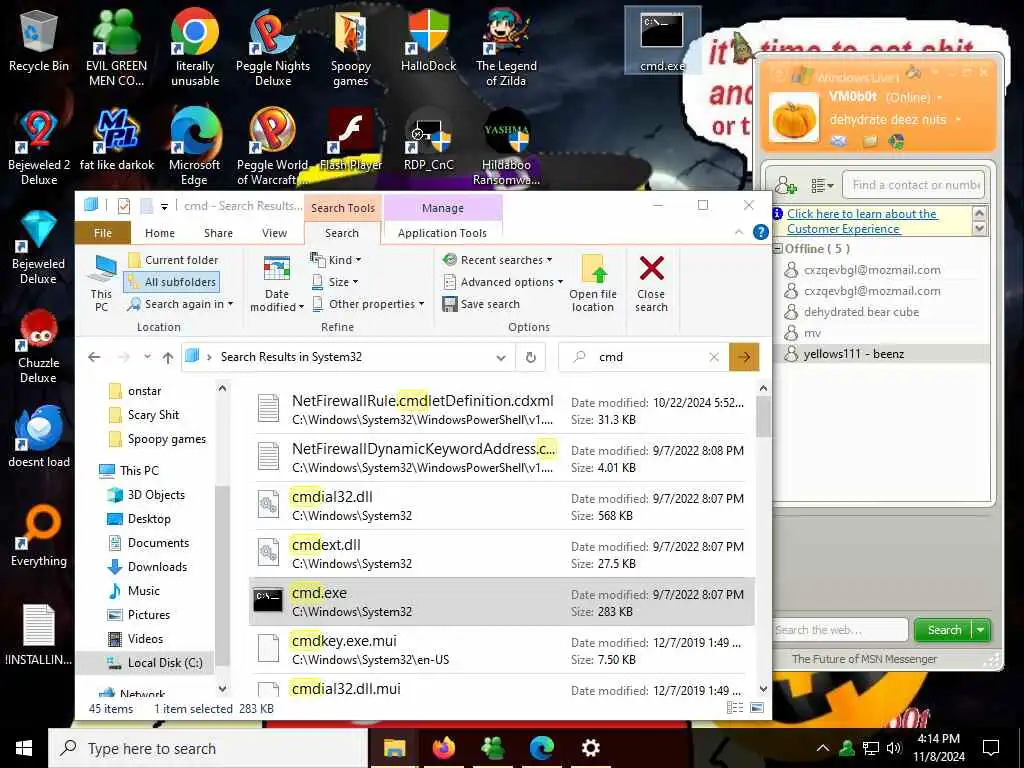Screen dimensions: 1024x768
Task: Open Advanced options dropdown
Action: pos(503,282)
